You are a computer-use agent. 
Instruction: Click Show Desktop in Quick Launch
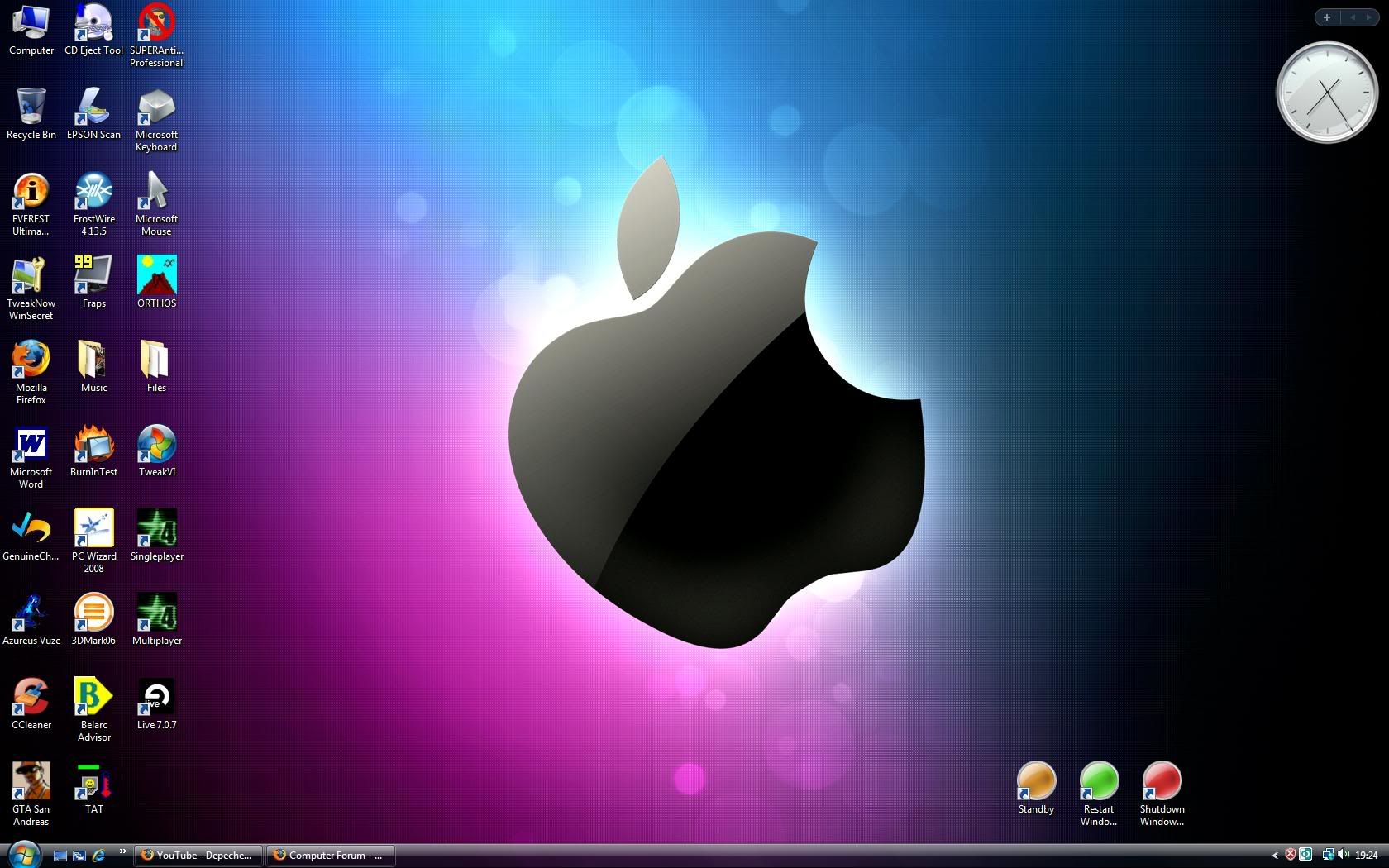[x=60, y=856]
